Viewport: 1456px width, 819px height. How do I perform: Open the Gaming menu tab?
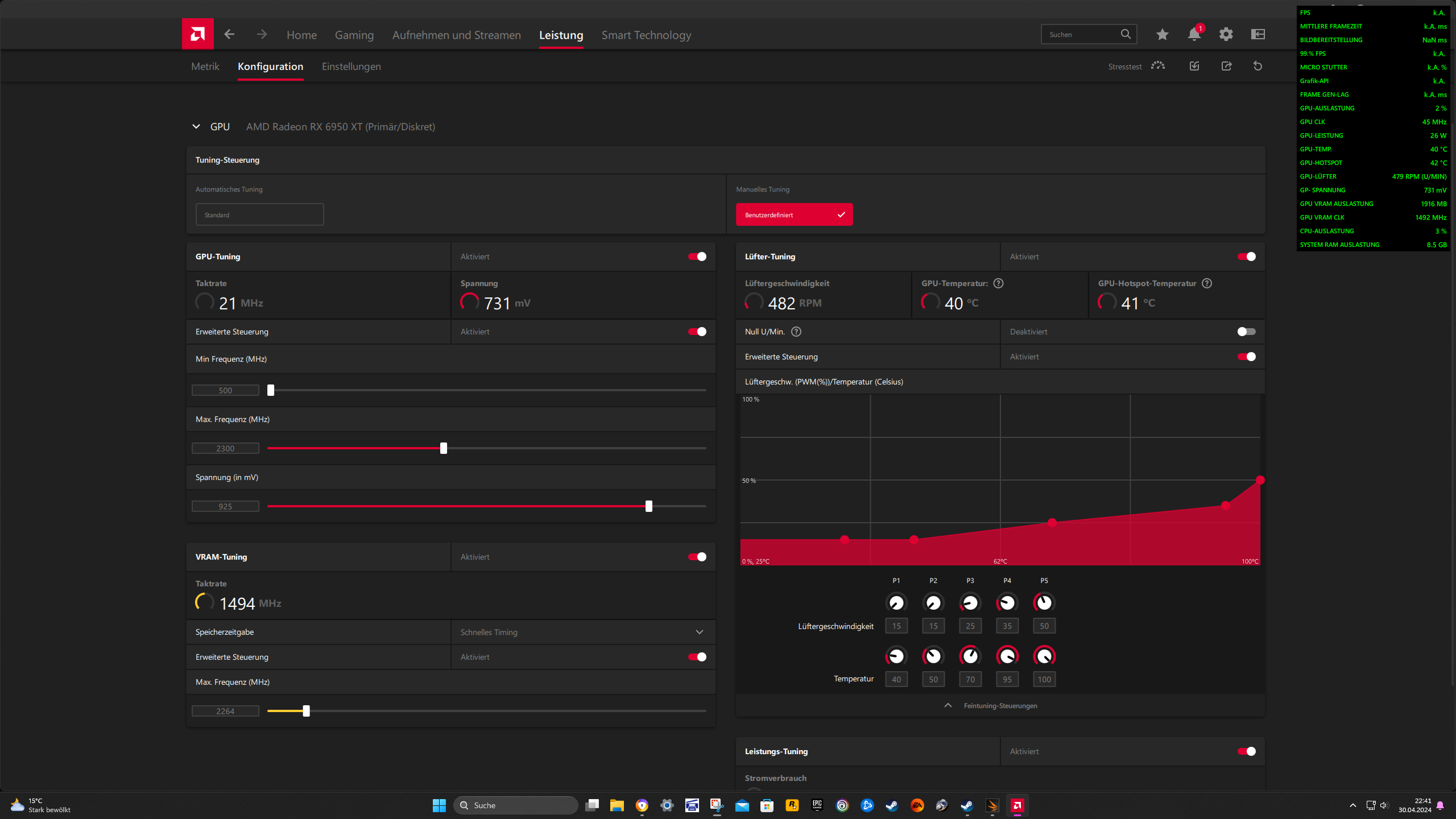click(x=354, y=35)
